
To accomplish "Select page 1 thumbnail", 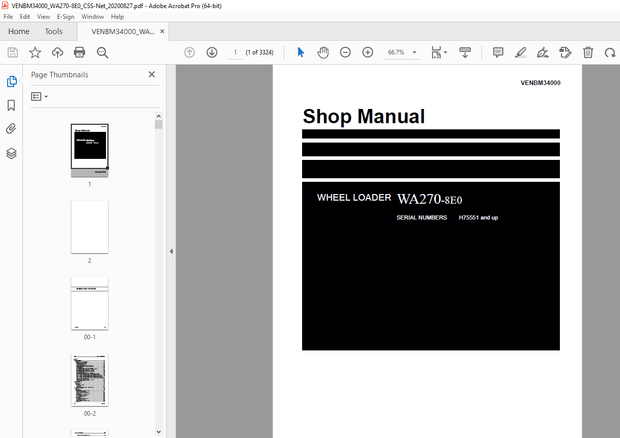I will pyautogui.click(x=90, y=150).
